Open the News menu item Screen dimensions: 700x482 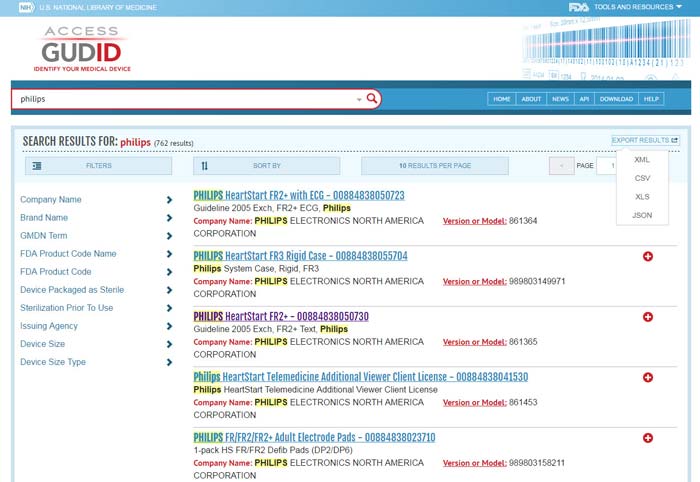(560, 99)
